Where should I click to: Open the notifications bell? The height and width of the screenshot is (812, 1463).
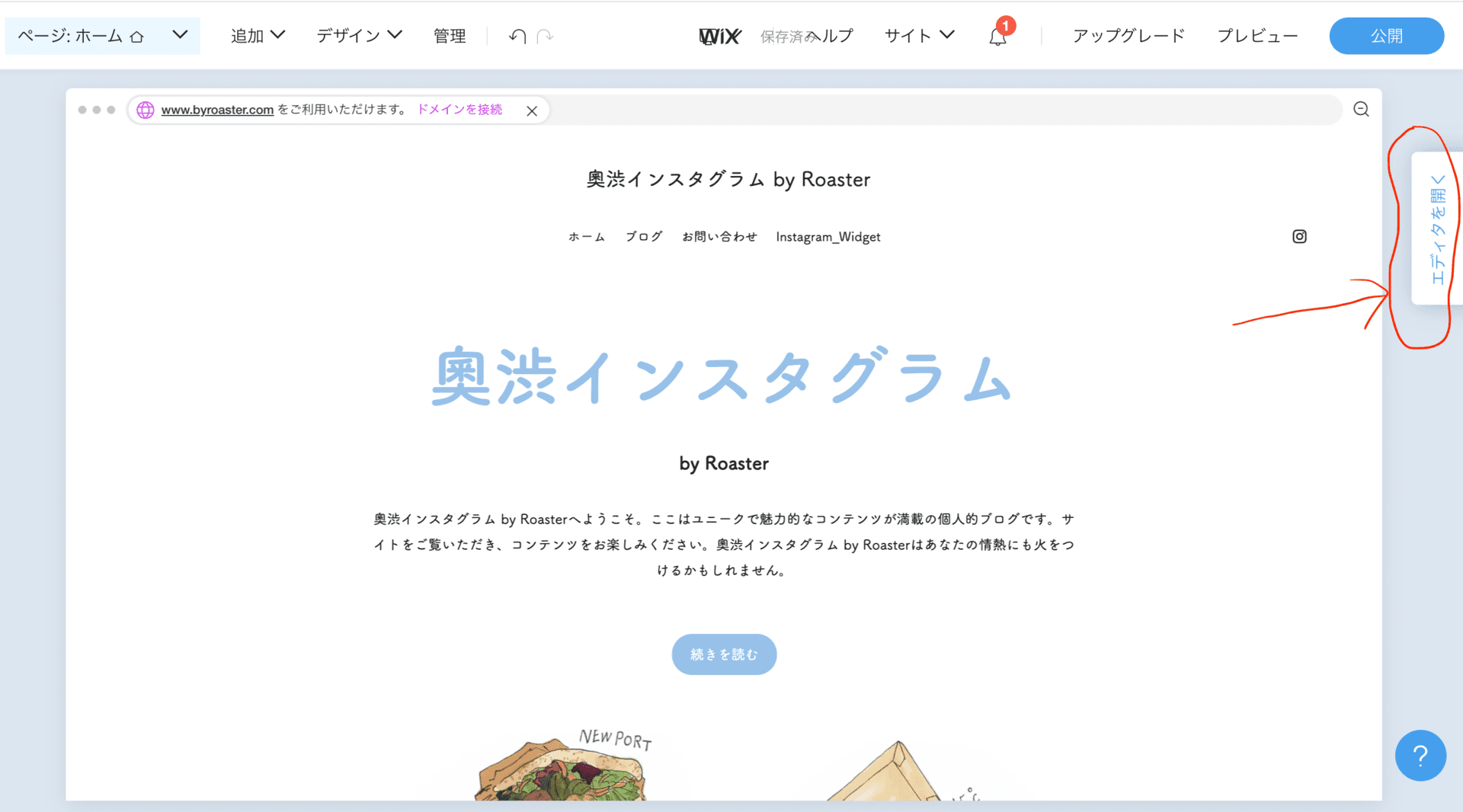pyautogui.click(x=997, y=36)
